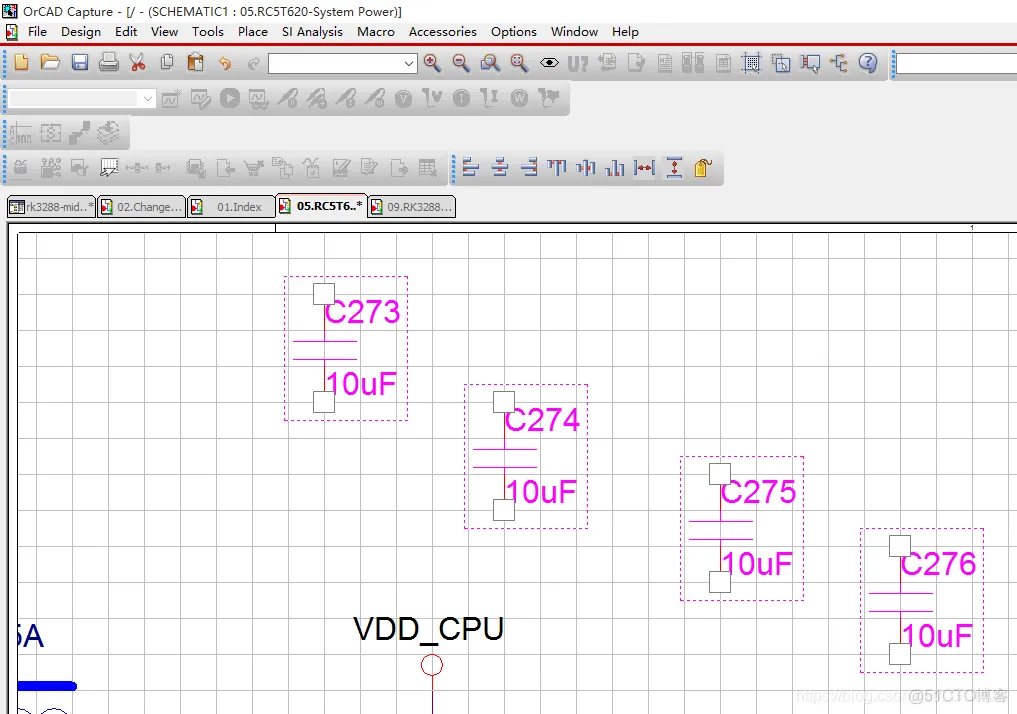Switch to the 09.RK3288 tab

coord(411,207)
